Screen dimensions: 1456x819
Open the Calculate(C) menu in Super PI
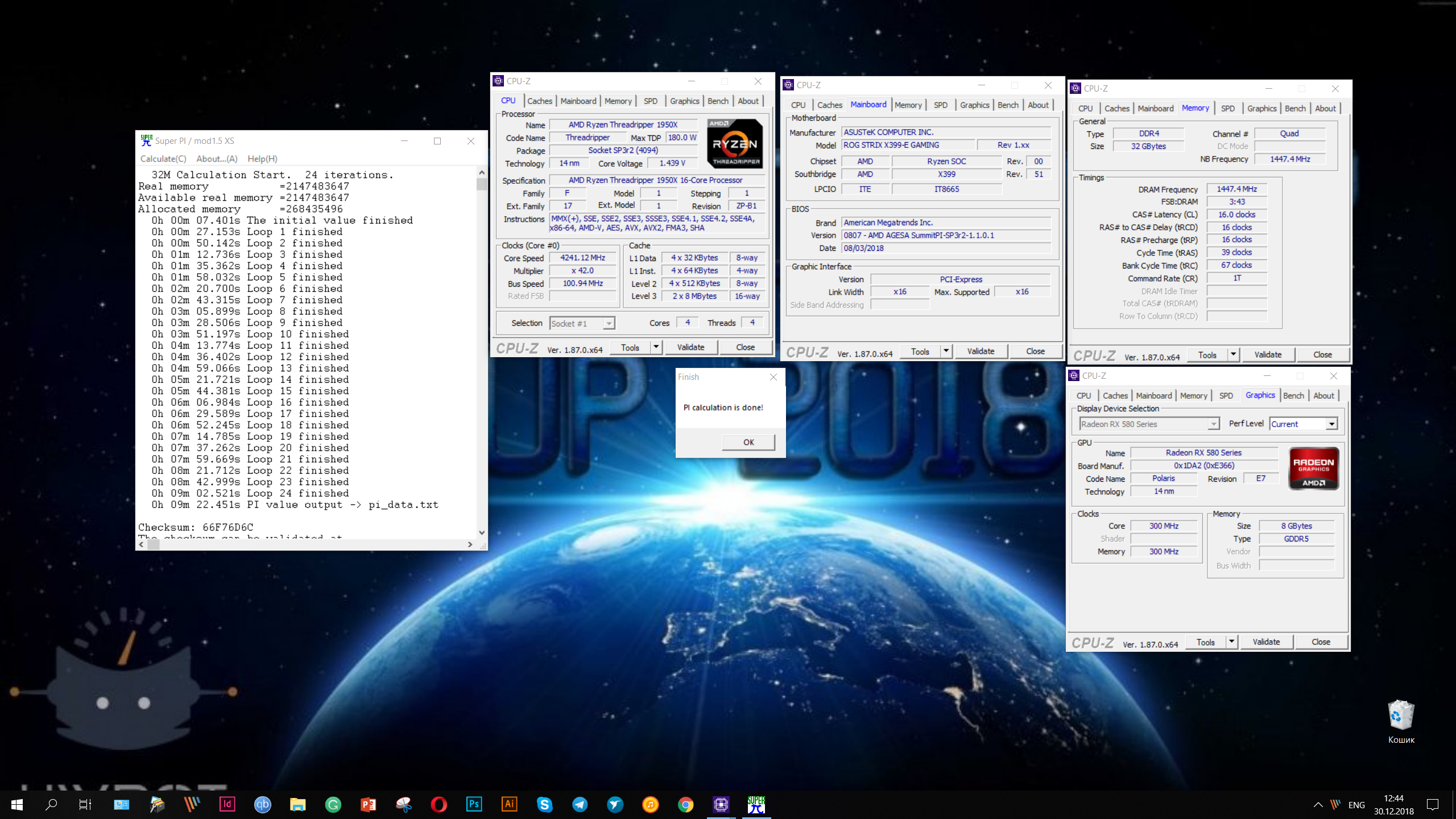[163, 159]
